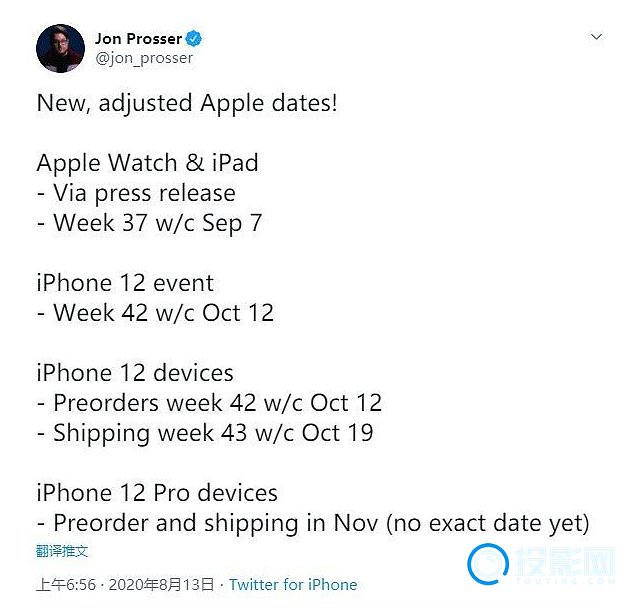Open the Jon Prosser display name link
Screen dimensions: 637x608
pos(138,39)
